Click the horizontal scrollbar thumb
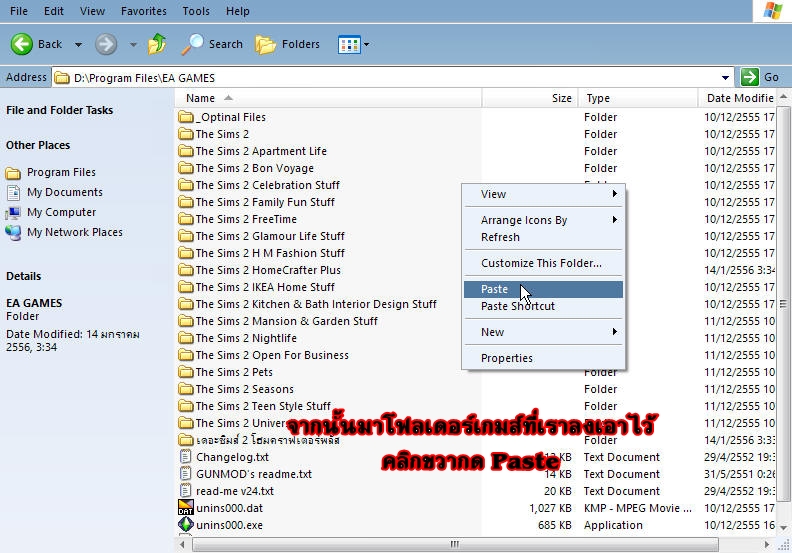The width and height of the screenshot is (792, 553). 455,544
